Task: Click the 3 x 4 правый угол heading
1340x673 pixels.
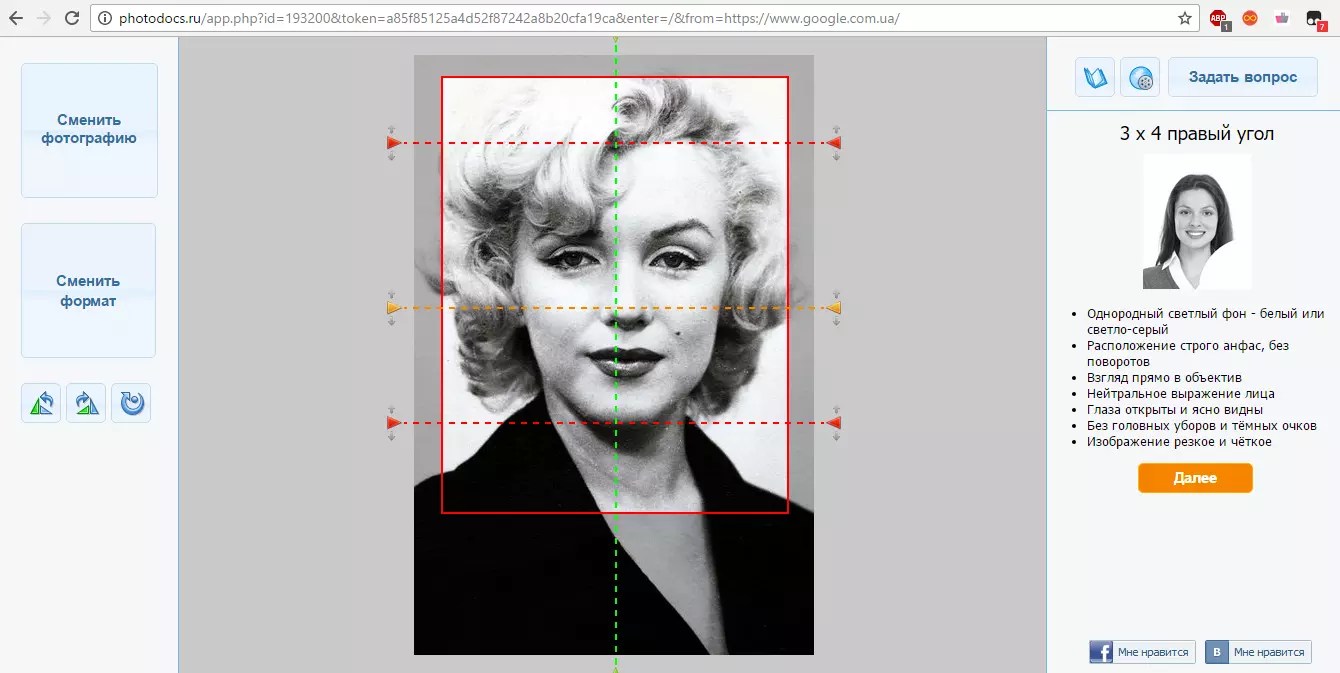Action: pyautogui.click(x=1197, y=134)
